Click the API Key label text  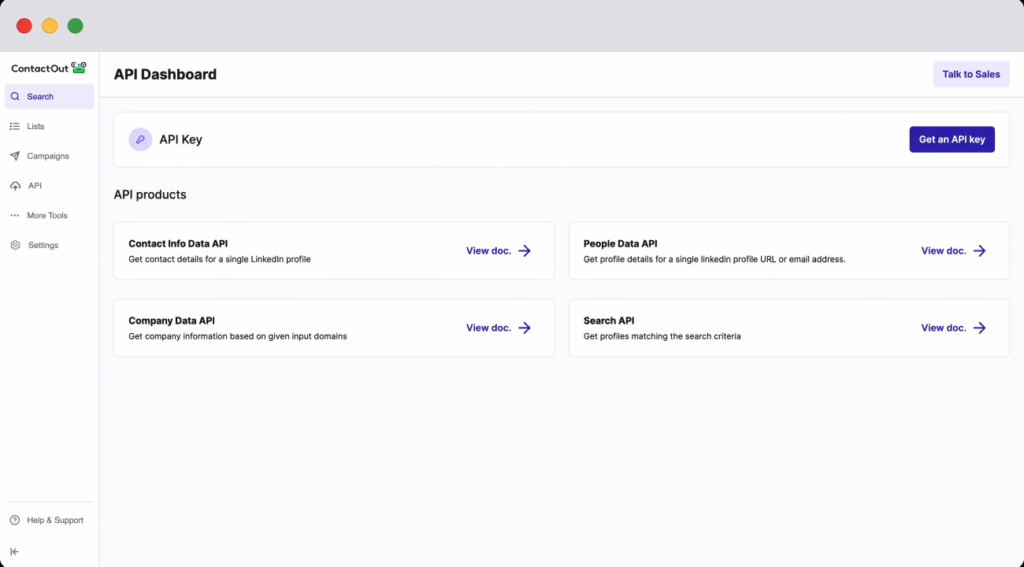pos(181,140)
